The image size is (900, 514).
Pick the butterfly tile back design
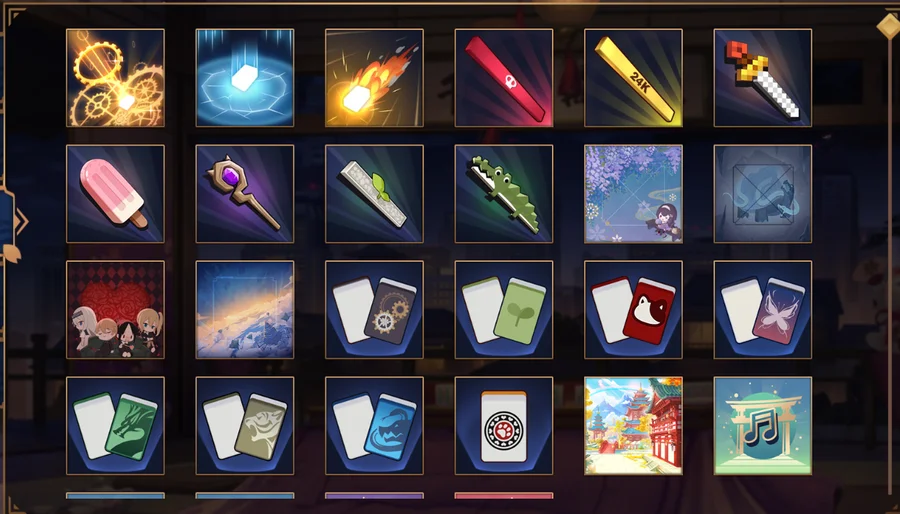[x=763, y=310]
